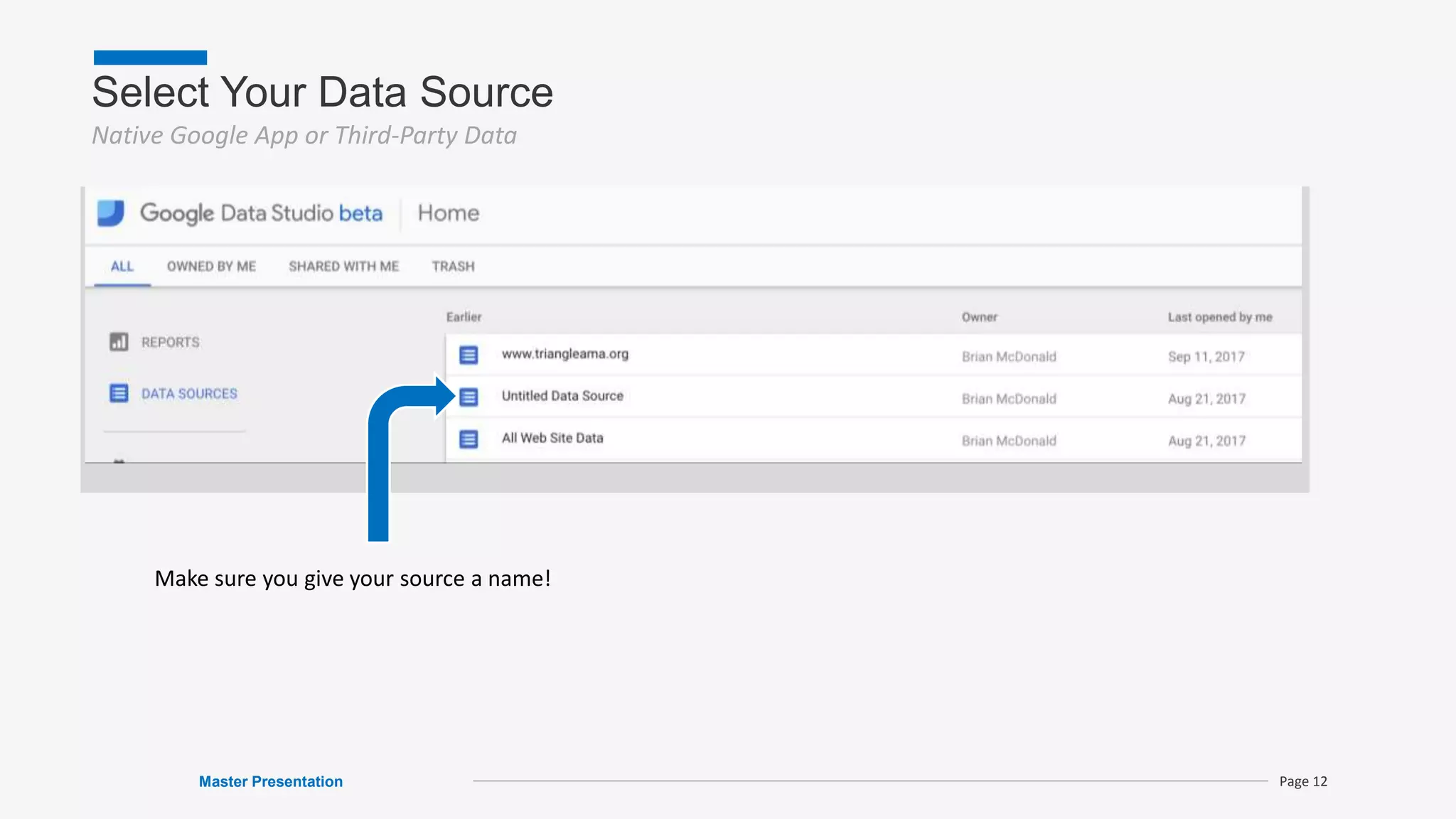Click the Master Presentation footer text
Image resolution: width=1456 pixels, height=819 pixels.
coord(271,781)
